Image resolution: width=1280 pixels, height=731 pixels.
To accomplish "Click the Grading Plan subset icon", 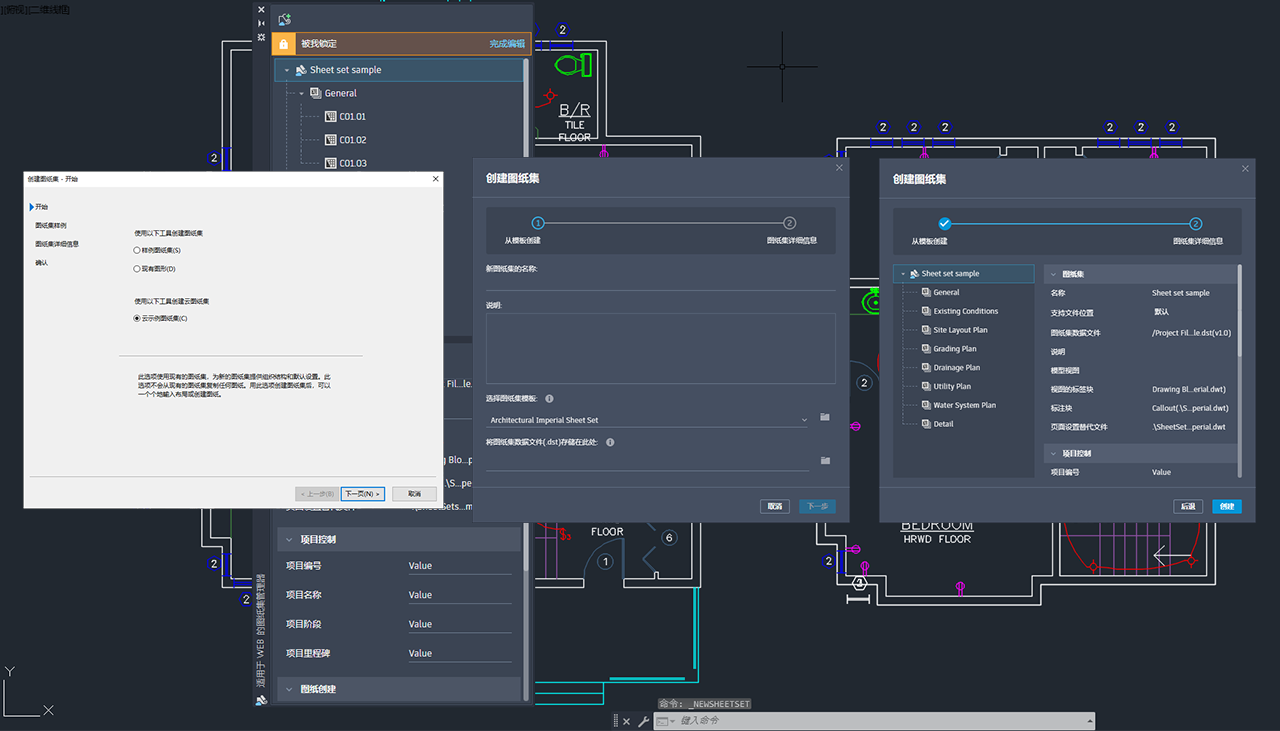I will [925, 349].
